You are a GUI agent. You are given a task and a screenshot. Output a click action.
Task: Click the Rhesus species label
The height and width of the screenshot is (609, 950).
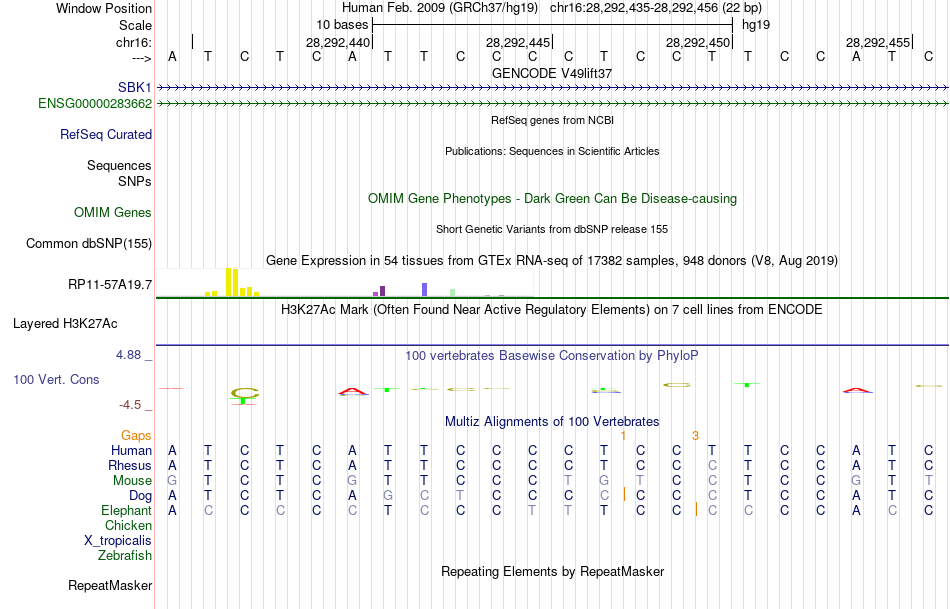(130, 465)
